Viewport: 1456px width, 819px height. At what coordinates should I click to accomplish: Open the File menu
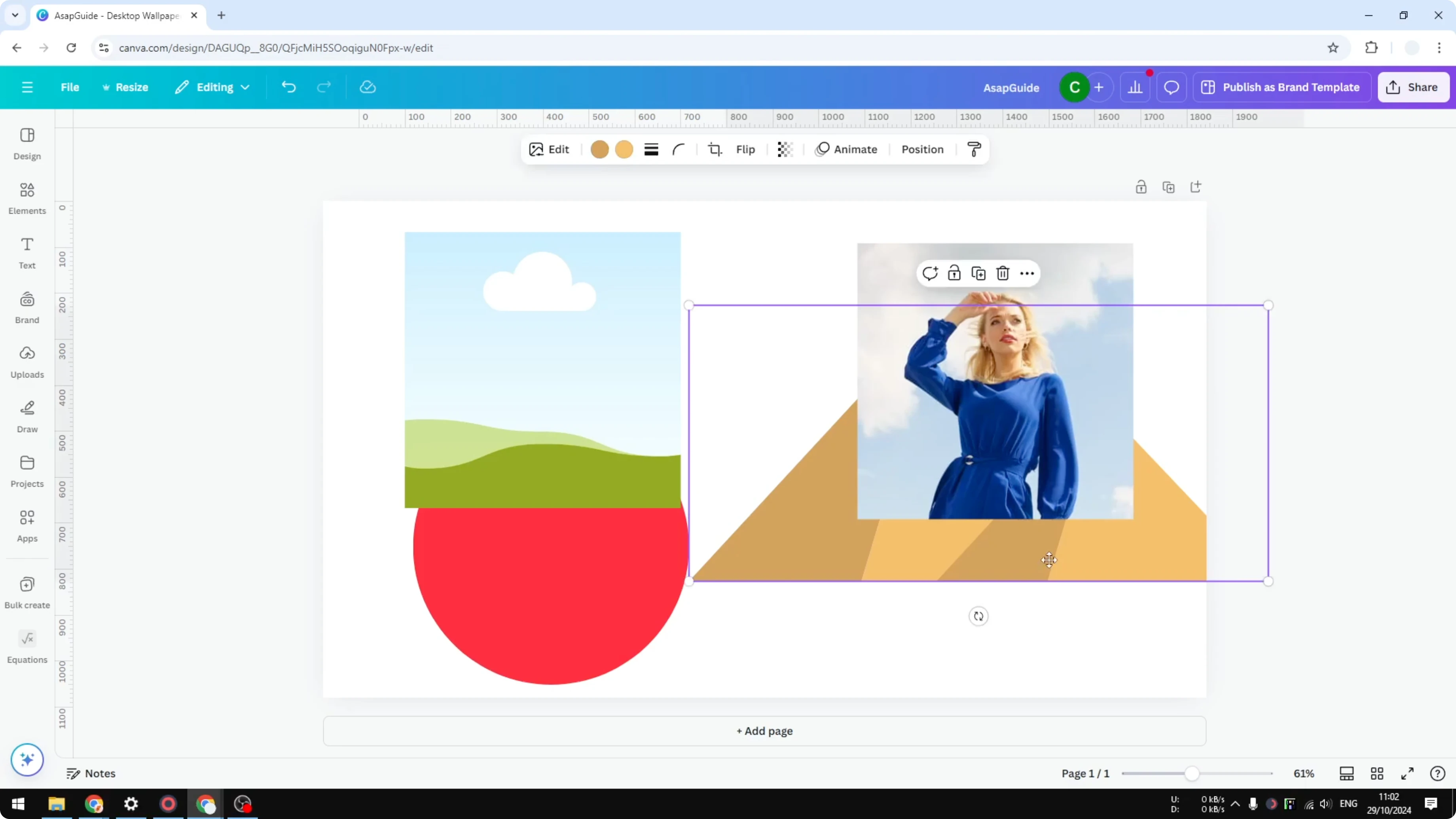point(70,87)
